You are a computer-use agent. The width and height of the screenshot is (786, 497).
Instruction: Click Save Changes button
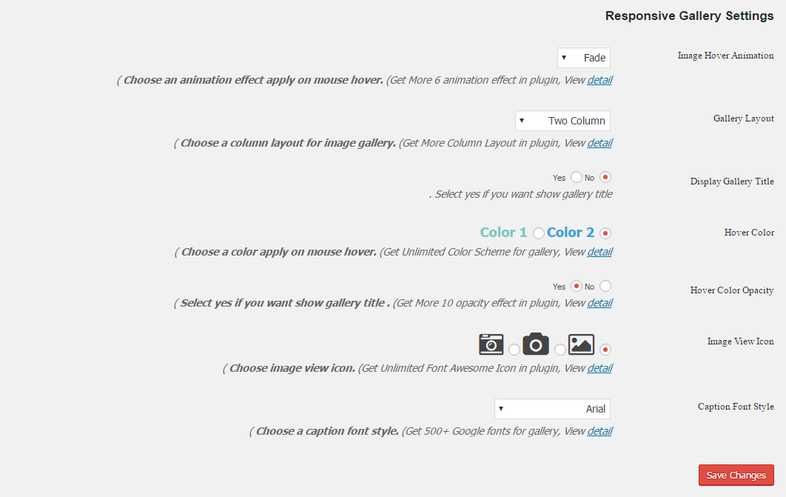coord(736,475)
